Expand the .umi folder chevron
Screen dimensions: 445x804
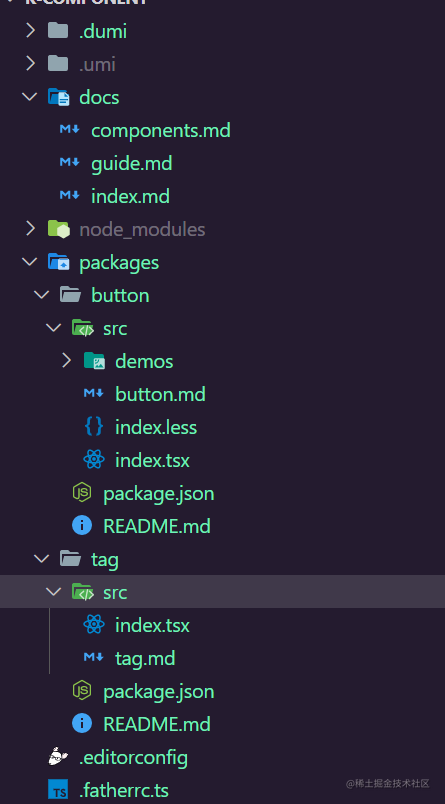(x=31, y=64)
